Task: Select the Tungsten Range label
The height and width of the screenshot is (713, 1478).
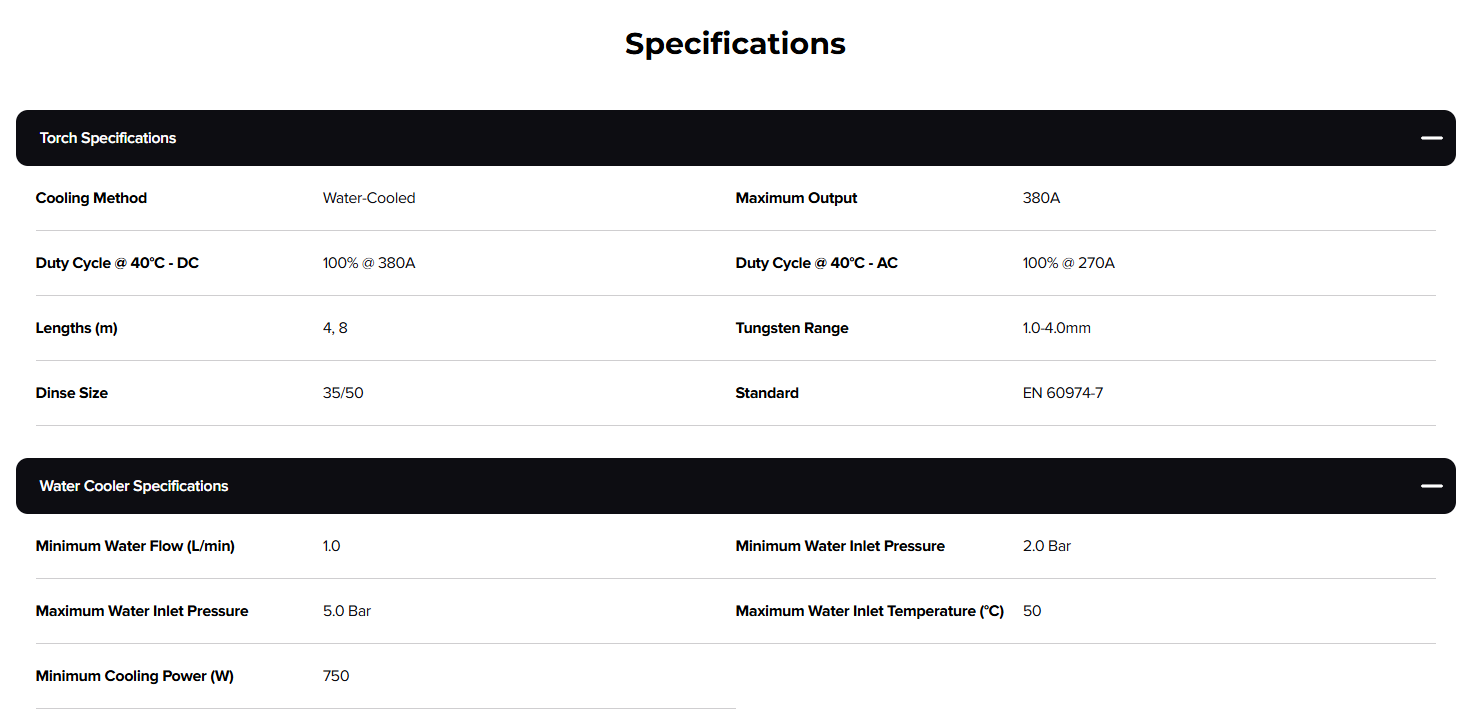Action: coord(791,328)
